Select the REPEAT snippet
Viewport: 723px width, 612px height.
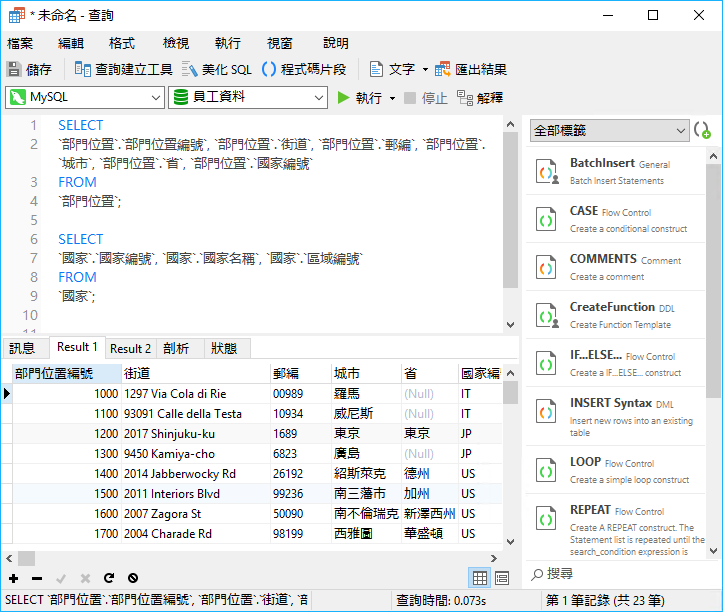tap(616, 528)
